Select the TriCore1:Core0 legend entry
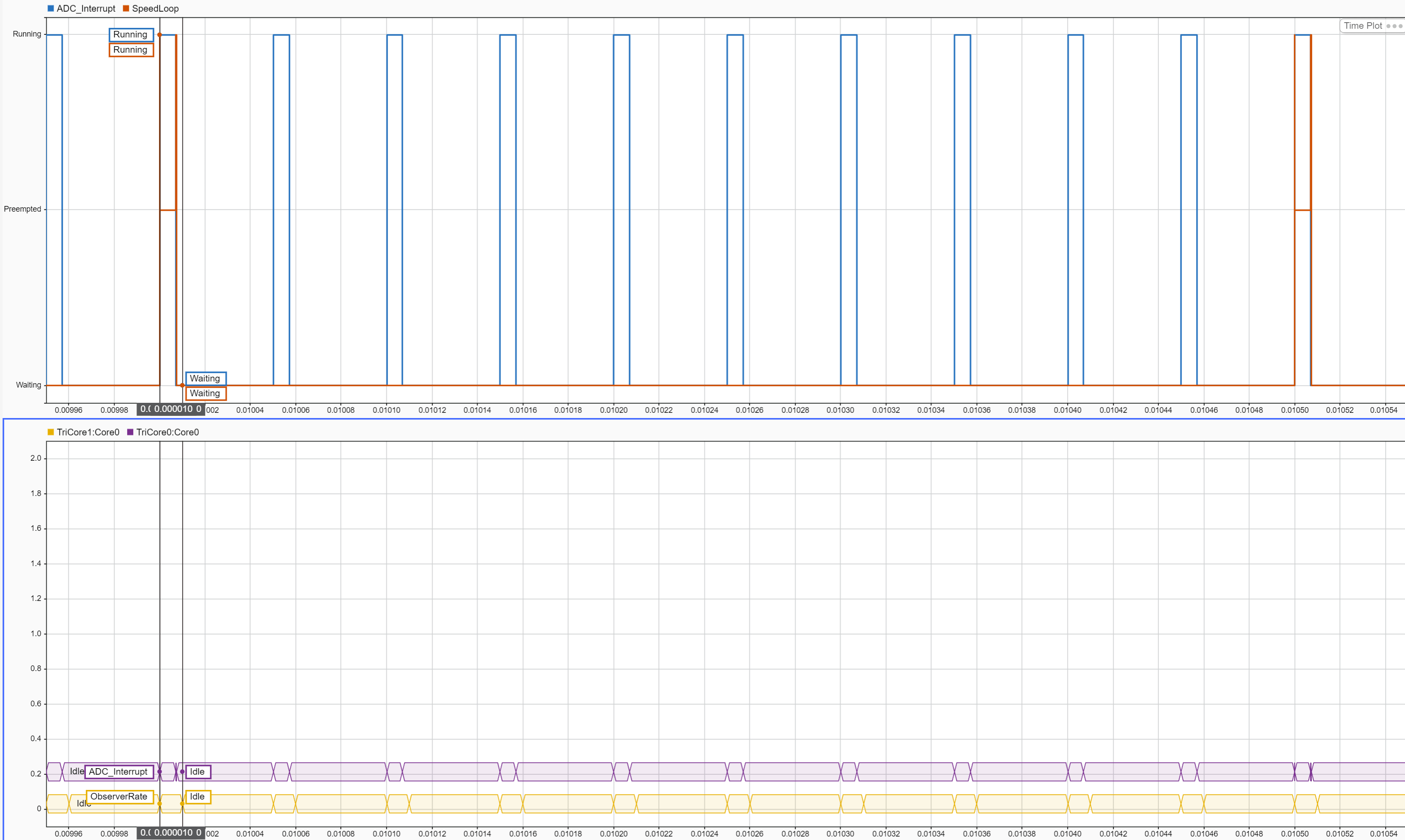Screen dimensions: 1405x840 [x=88, y=432]
